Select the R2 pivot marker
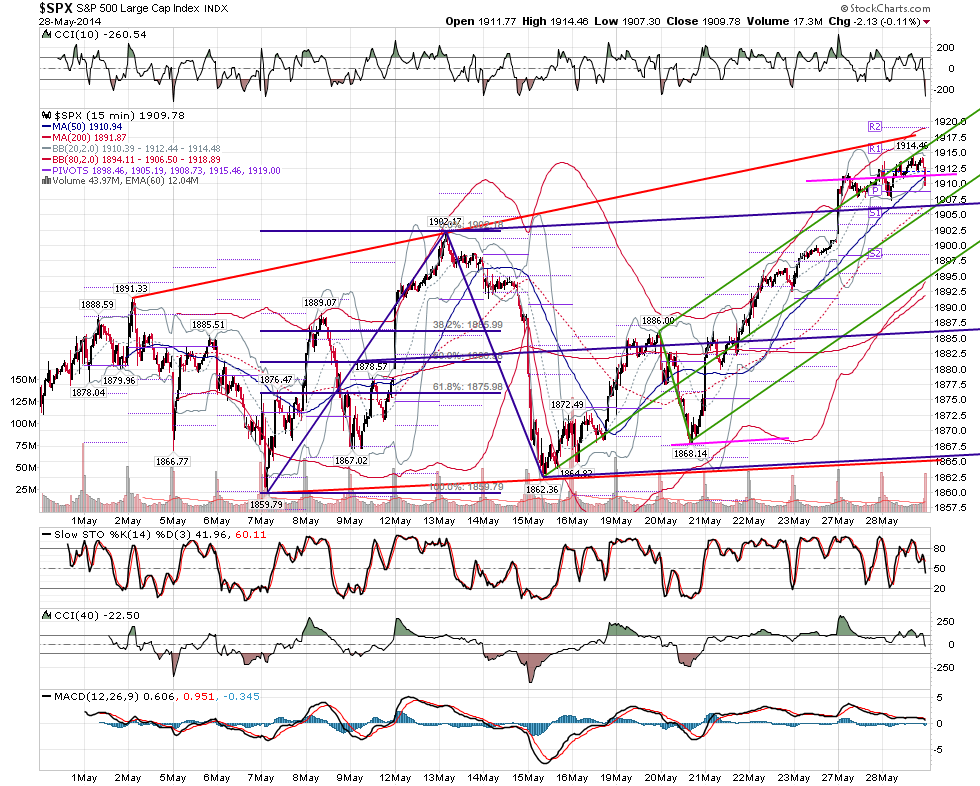 point(875,127)
